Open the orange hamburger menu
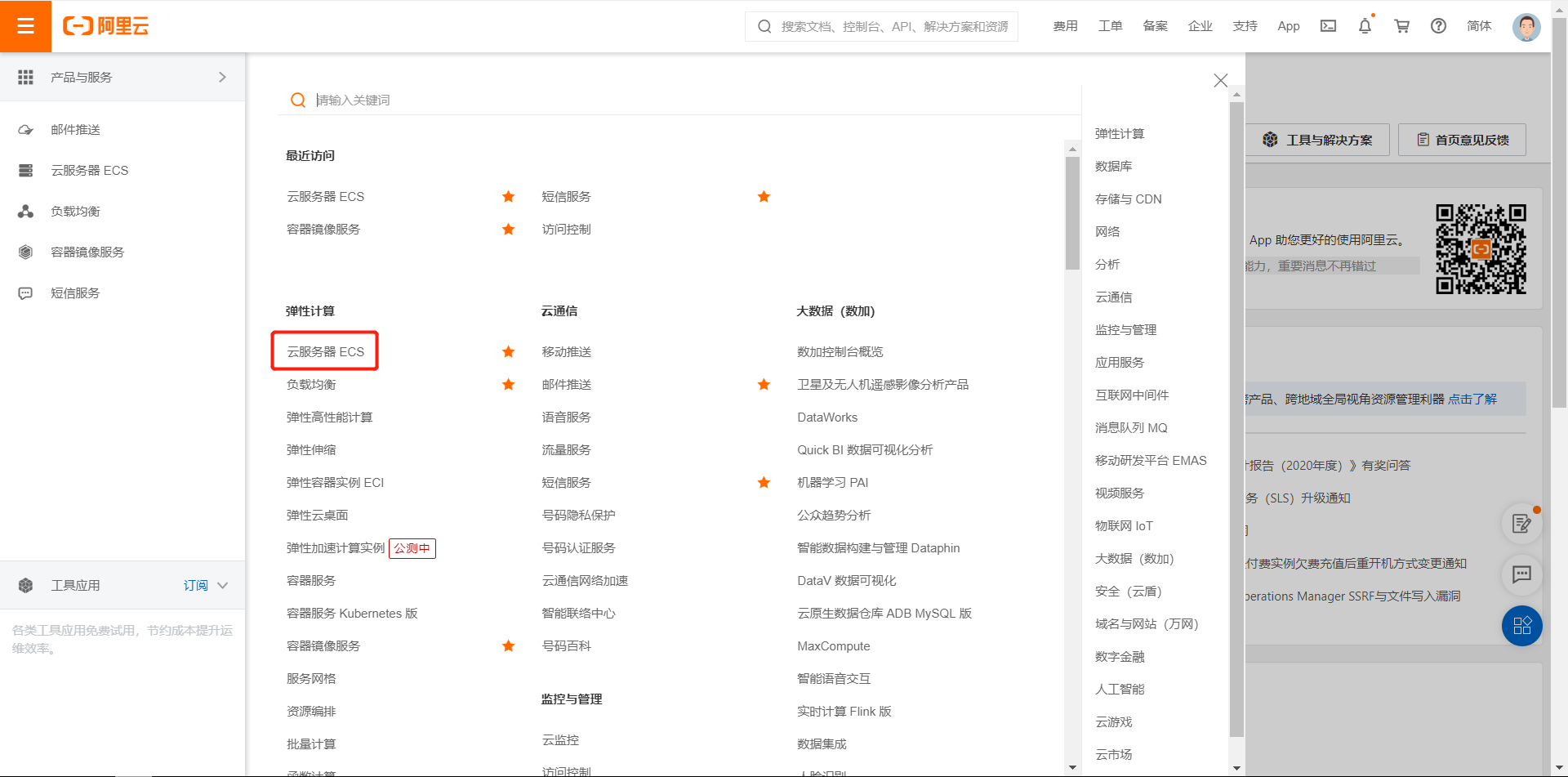1568x777 pixels. 25,26
